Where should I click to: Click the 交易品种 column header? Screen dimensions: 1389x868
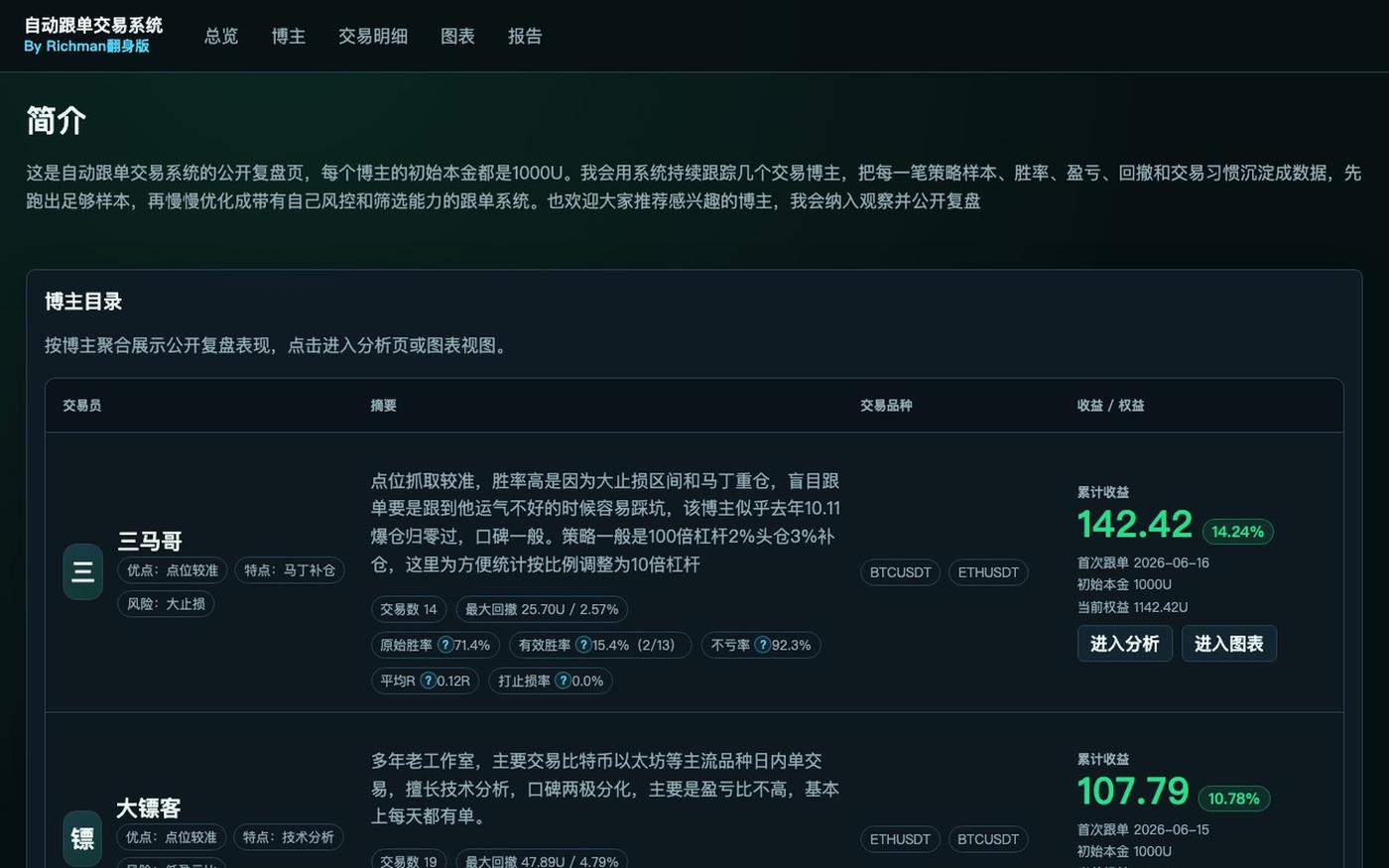(886, 406)
